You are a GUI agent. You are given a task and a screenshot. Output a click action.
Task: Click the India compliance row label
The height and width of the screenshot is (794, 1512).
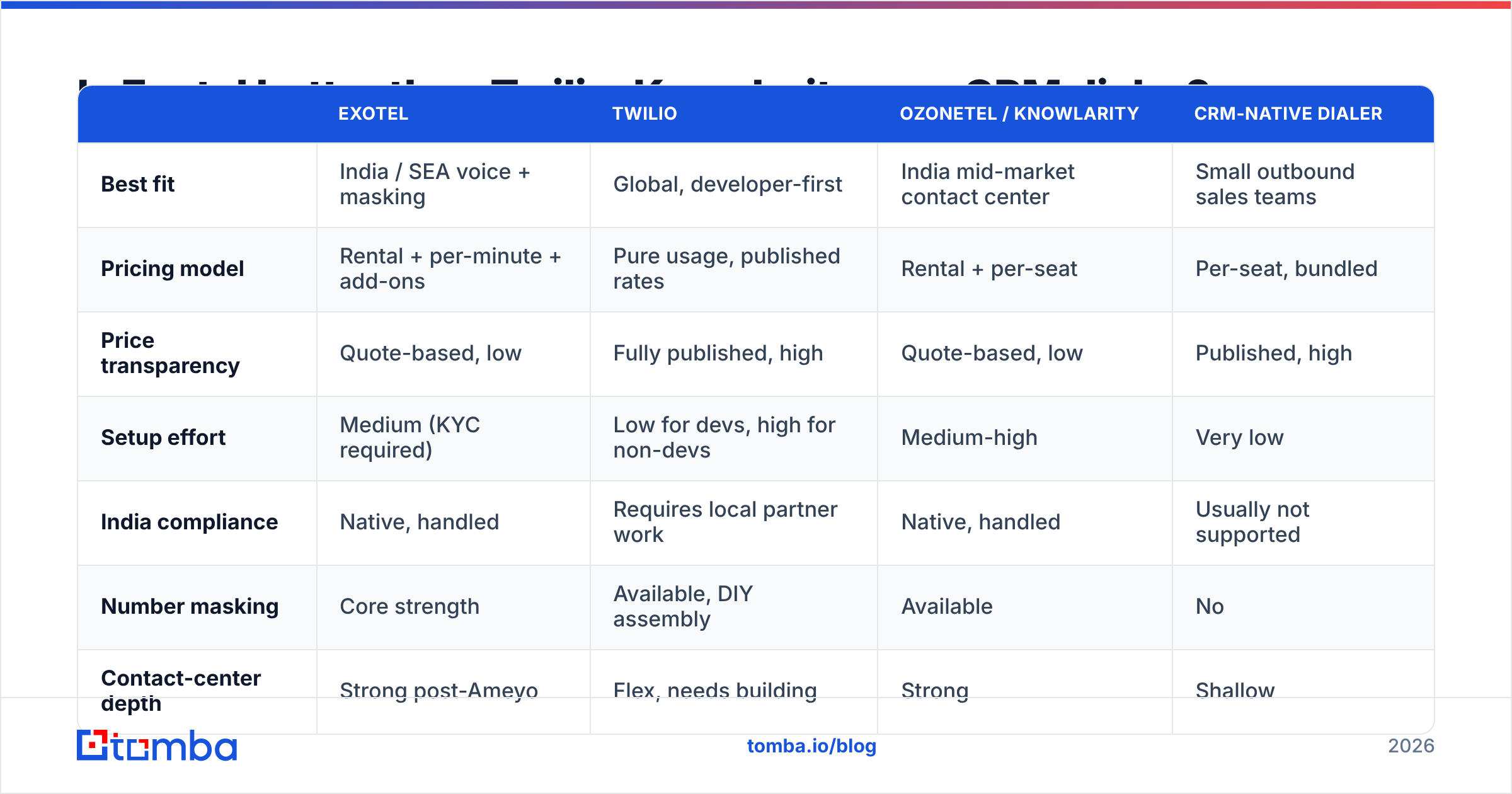[x=190, y=522]
